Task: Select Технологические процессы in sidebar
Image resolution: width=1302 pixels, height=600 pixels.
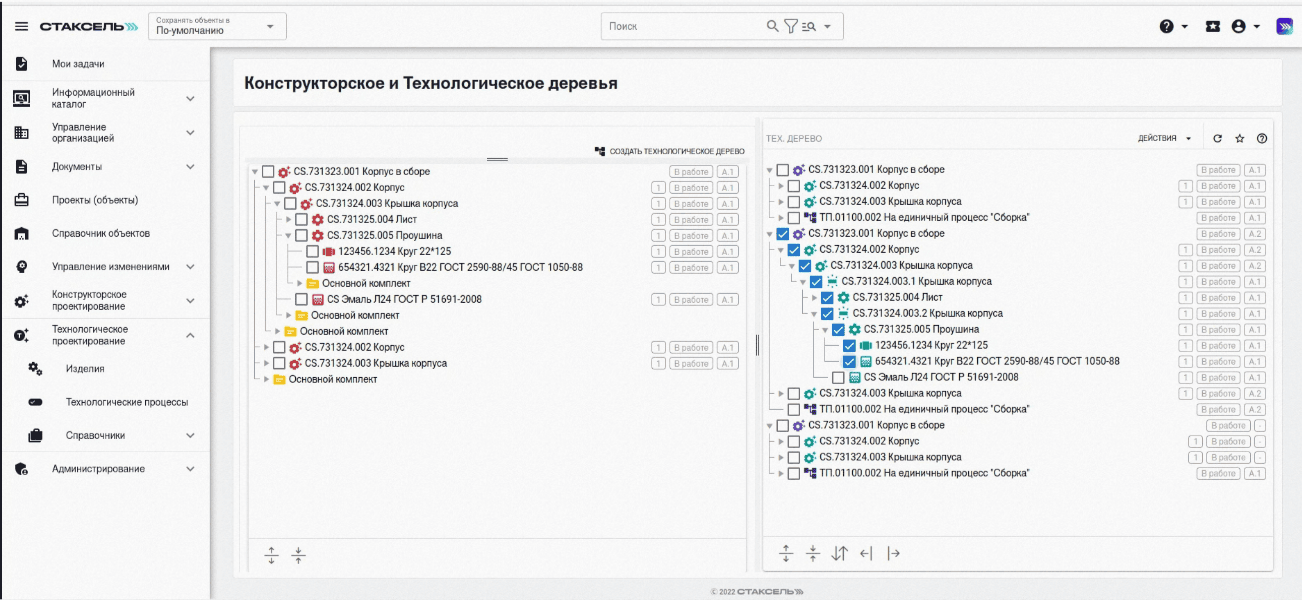Action: pyautogui.click(x=126, y=402)
